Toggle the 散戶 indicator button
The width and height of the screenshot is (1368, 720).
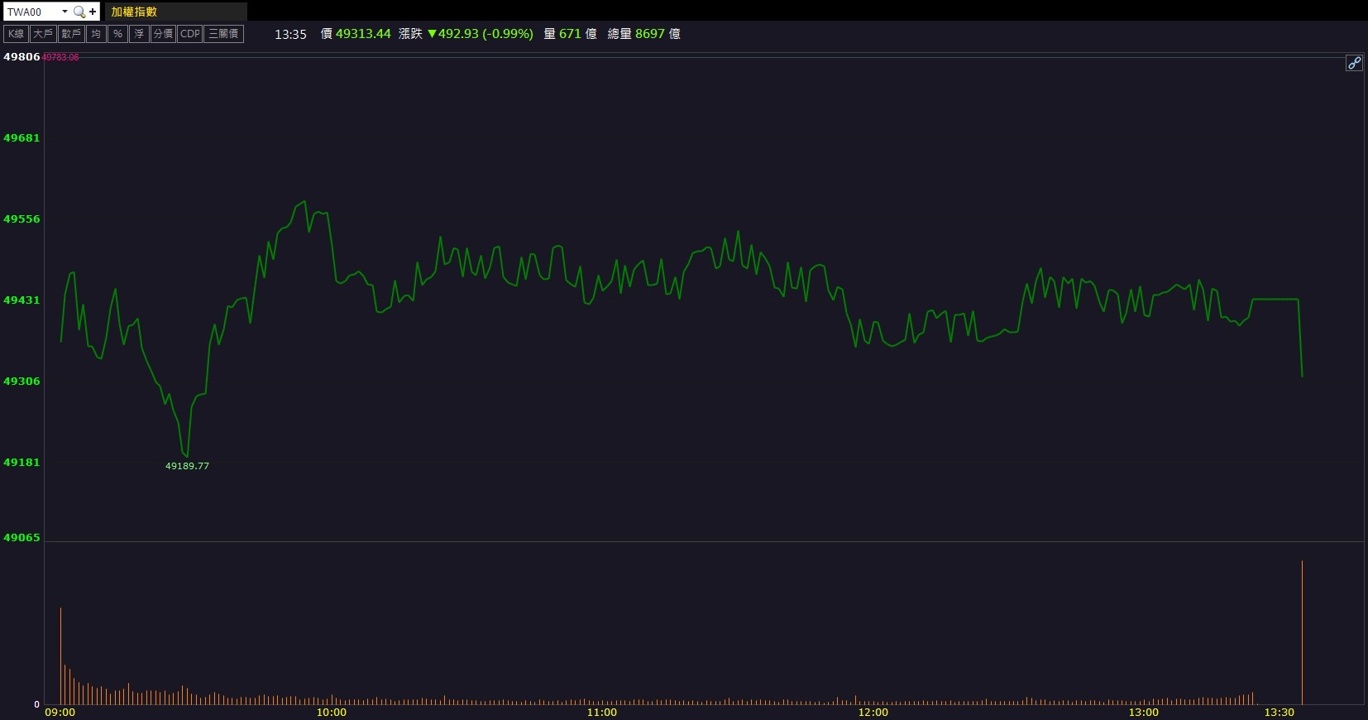pos(71,34)
